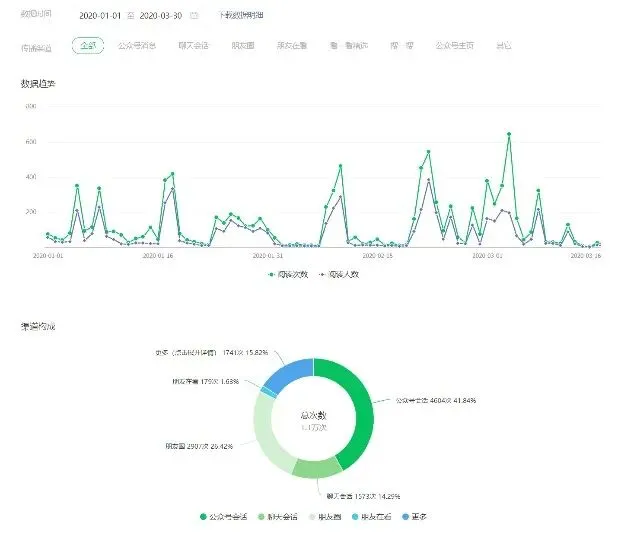Select the medium green 聊天会话 donut segment

pos(317,467)
